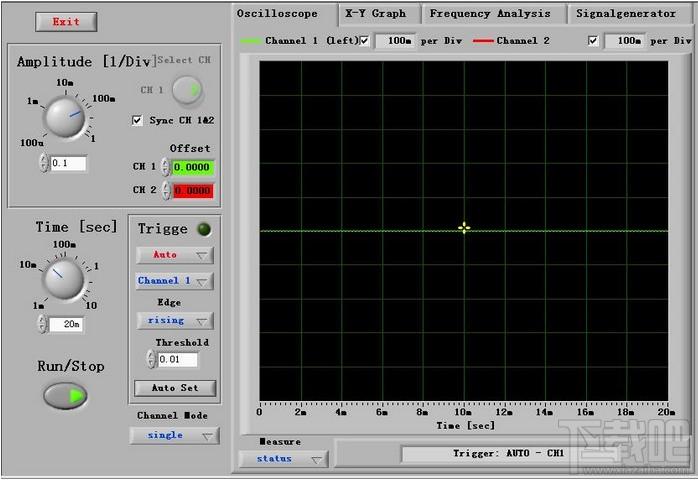The image size is (698, 480).
Task: Toggle Channel 2 display checkbox
Action: tap(593, 41)
